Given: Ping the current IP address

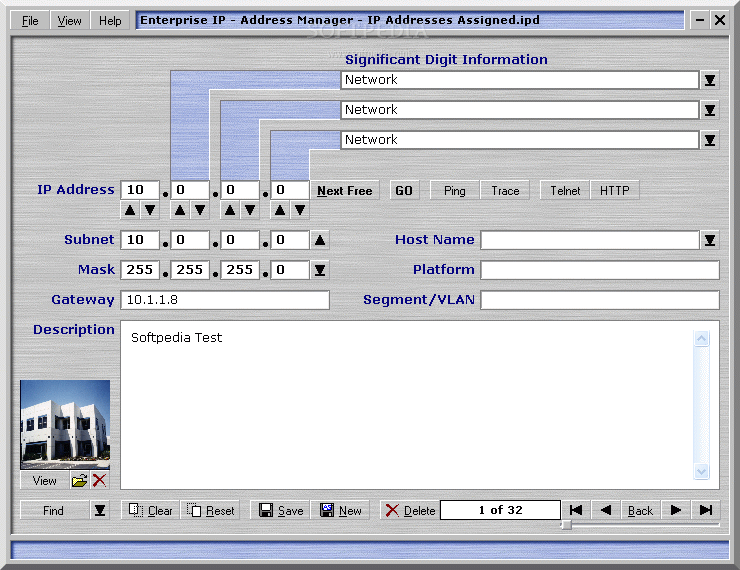Looking at the screenshot, I should tap(455, 191).
